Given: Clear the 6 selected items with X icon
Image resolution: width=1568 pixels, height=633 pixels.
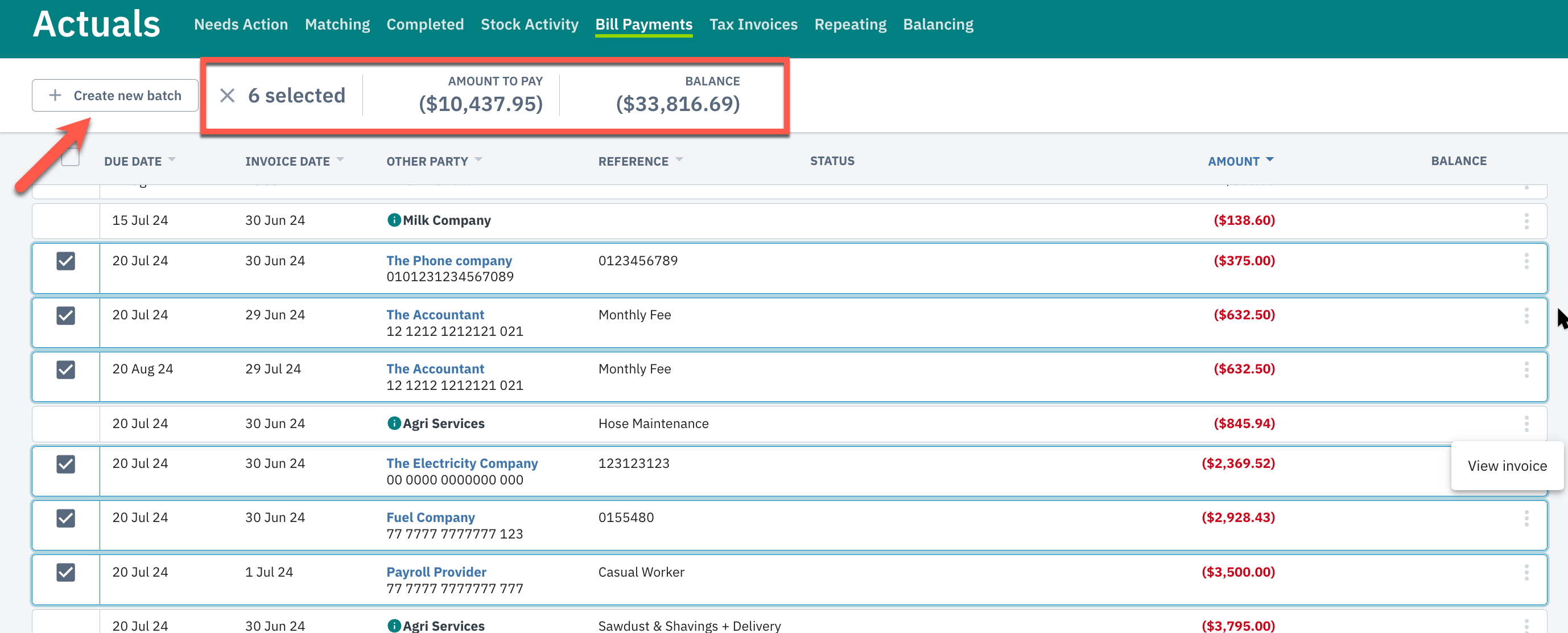Looking at the screenshot, I should (x=227, y=96).
